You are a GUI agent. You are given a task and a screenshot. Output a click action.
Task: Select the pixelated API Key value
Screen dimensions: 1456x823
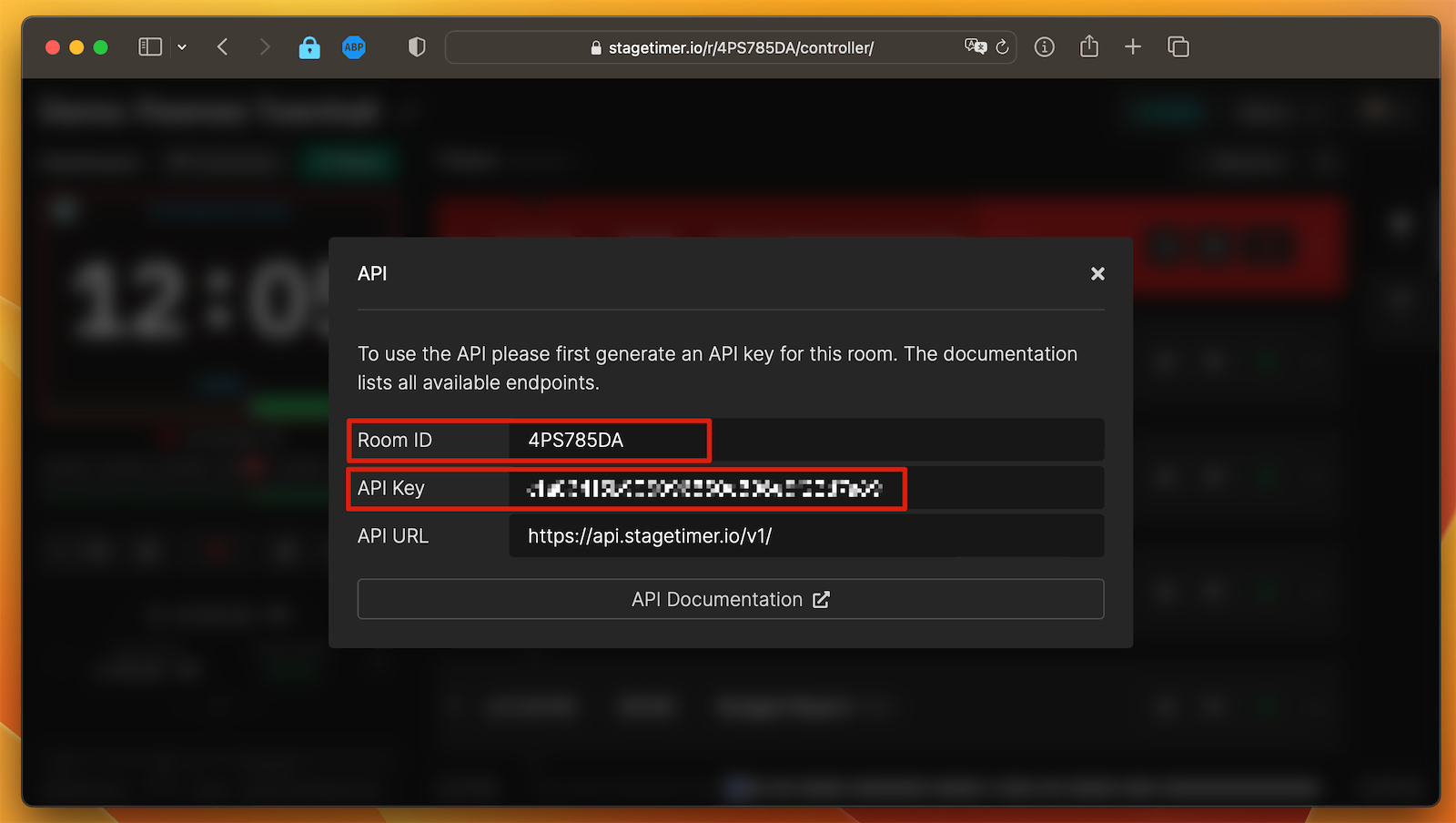(704, 489)
